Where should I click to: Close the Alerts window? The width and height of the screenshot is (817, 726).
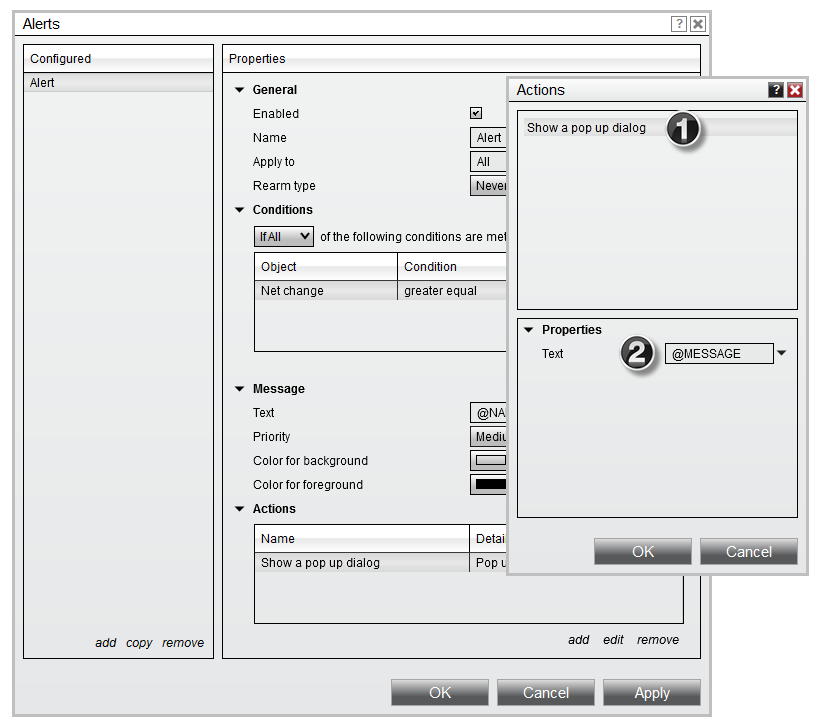point(698,24)
